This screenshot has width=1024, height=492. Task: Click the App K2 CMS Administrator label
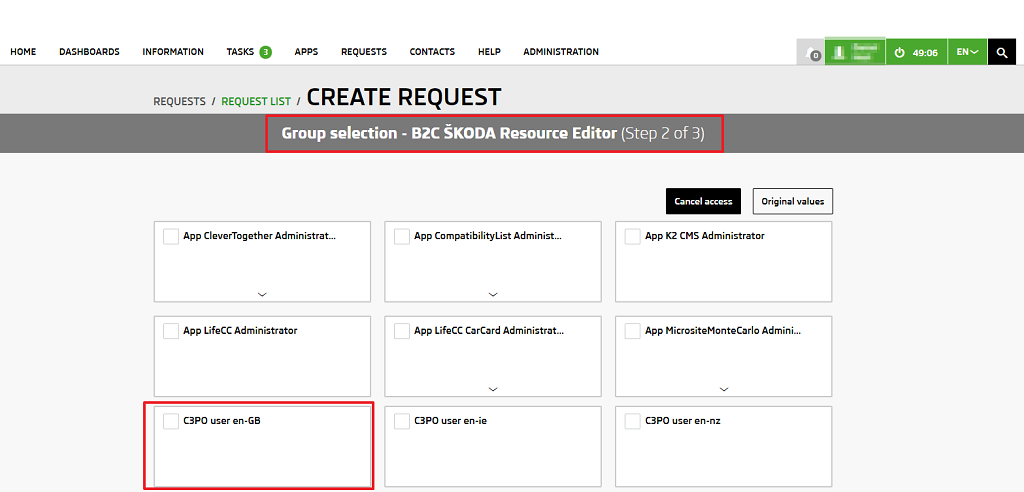(705, 236)
